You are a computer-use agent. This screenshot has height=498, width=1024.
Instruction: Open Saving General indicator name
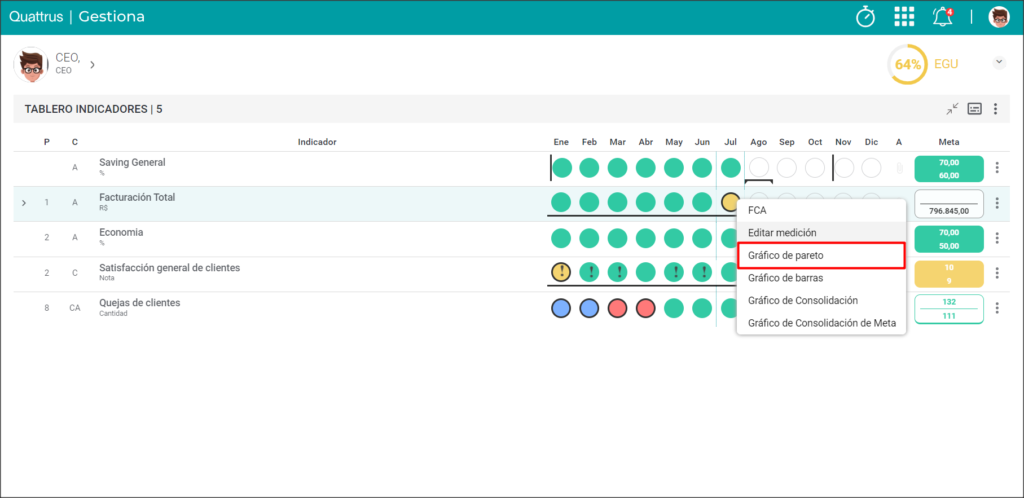[x=132, y=163]
